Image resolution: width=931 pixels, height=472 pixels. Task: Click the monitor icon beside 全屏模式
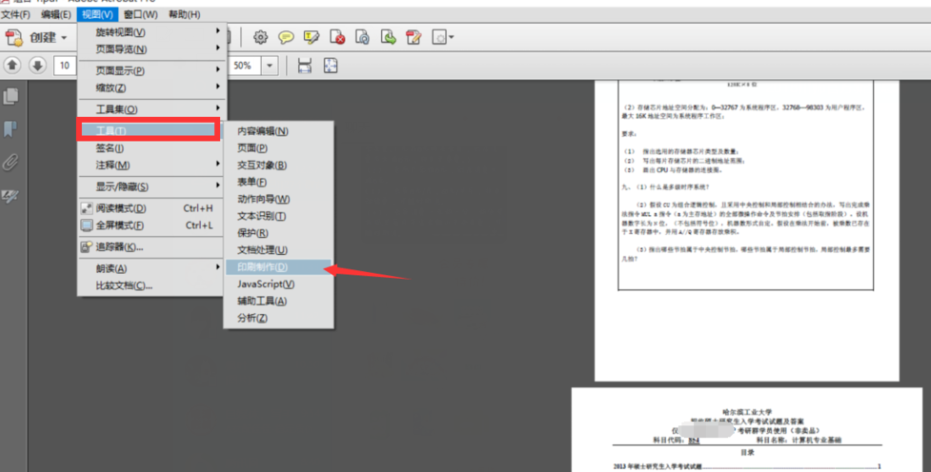point(87,226)
